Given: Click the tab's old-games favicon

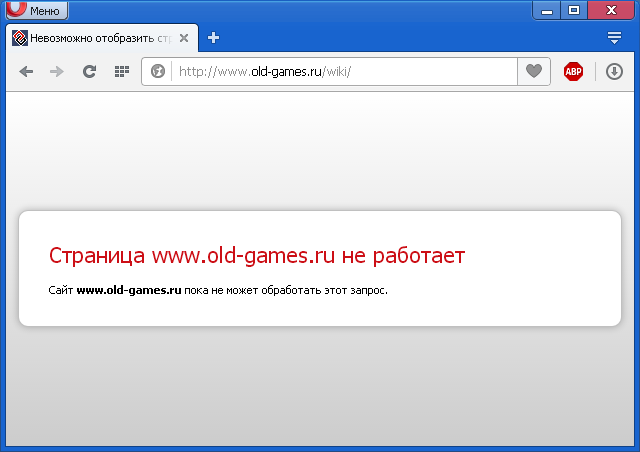Looking at the screenshot, I should pyautogui.click(x=20, y=38).
